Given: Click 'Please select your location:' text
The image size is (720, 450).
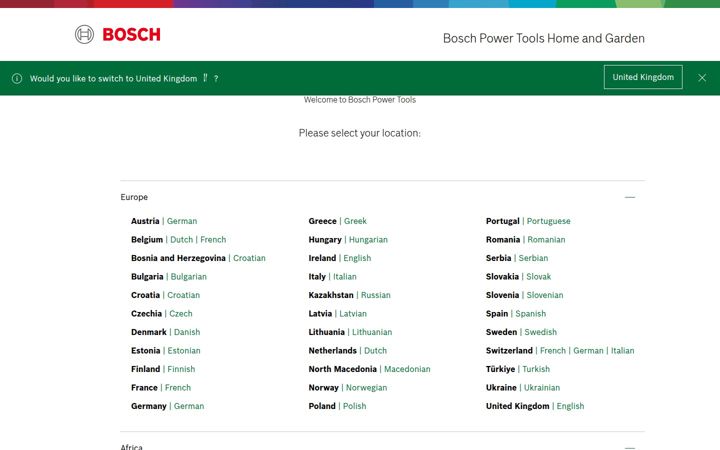Looking at the screenshot, I should point(360,133).
